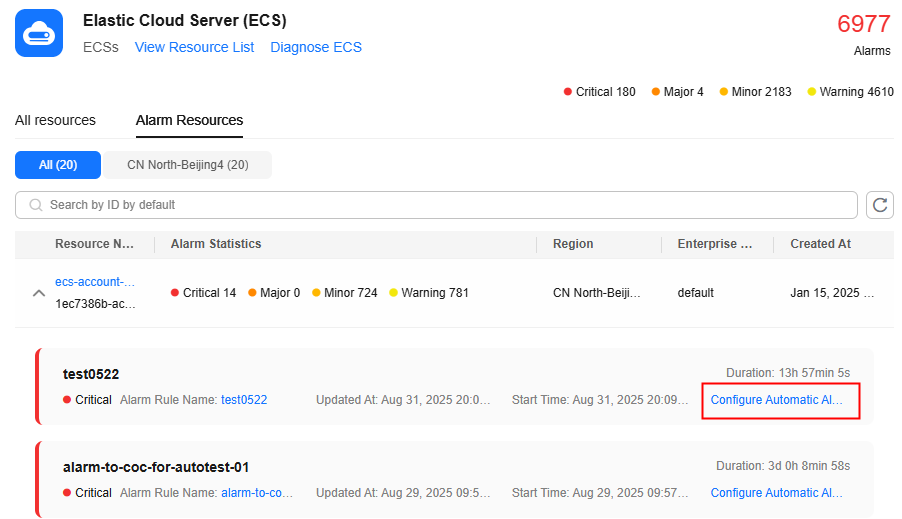Viewport: 902px width, 519px height.
Task: Configure automatic alarm handling for test0522
Action: [x=777, y=400]
